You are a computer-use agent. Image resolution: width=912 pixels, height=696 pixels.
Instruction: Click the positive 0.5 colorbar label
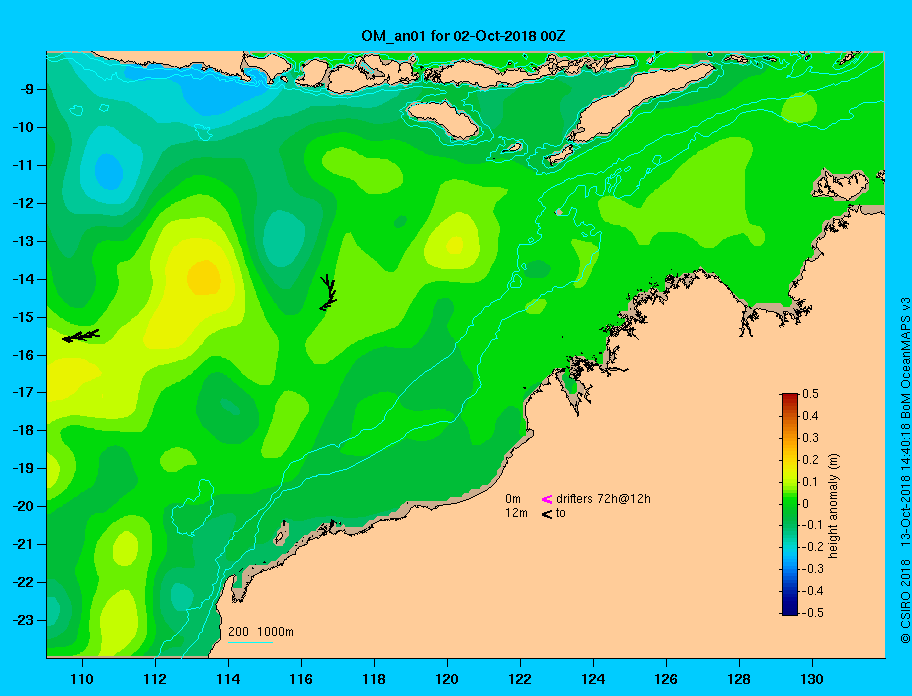point(810,394)
